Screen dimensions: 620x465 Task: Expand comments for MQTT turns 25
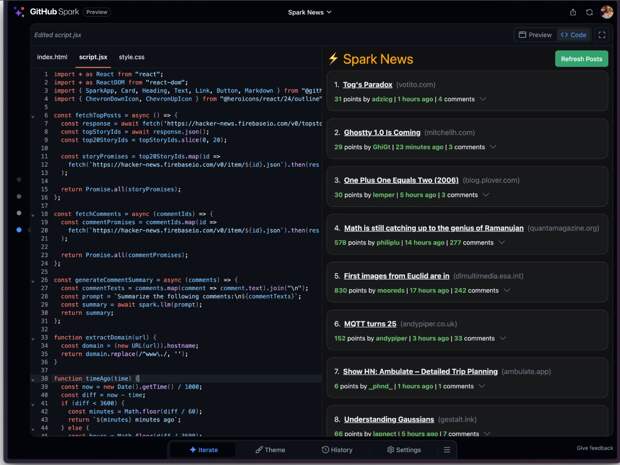[503, 338]
